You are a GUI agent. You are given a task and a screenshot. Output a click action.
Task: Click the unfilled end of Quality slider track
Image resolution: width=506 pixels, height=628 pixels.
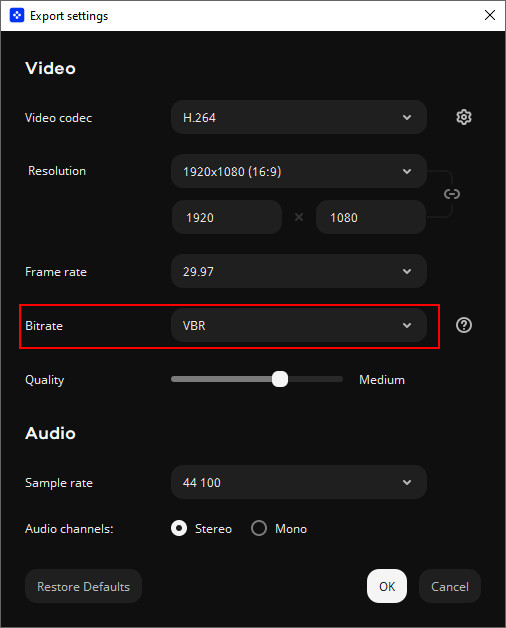316,379
